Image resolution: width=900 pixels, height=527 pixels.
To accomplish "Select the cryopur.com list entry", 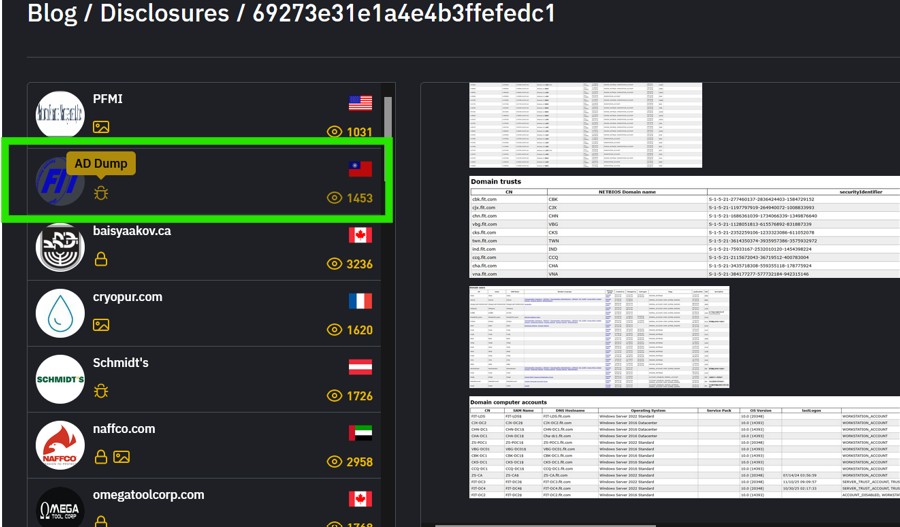I will [x=204, y=313].
